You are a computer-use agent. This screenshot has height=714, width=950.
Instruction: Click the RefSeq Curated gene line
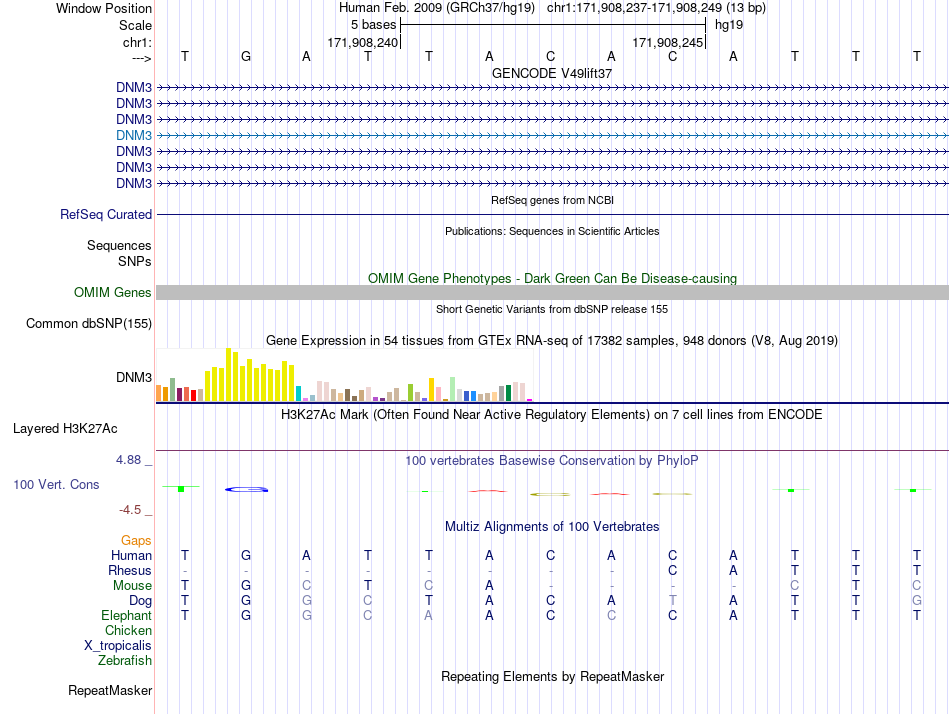pyautogui.click(x=552, y=215)
